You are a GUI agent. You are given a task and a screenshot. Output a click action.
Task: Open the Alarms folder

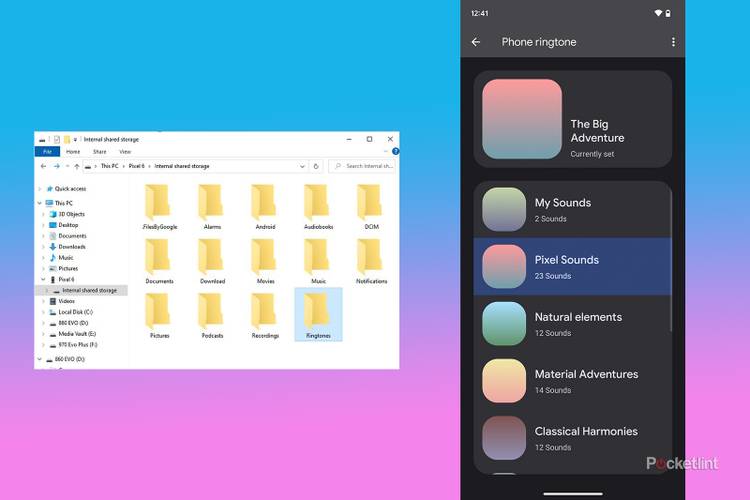point(212,207)
